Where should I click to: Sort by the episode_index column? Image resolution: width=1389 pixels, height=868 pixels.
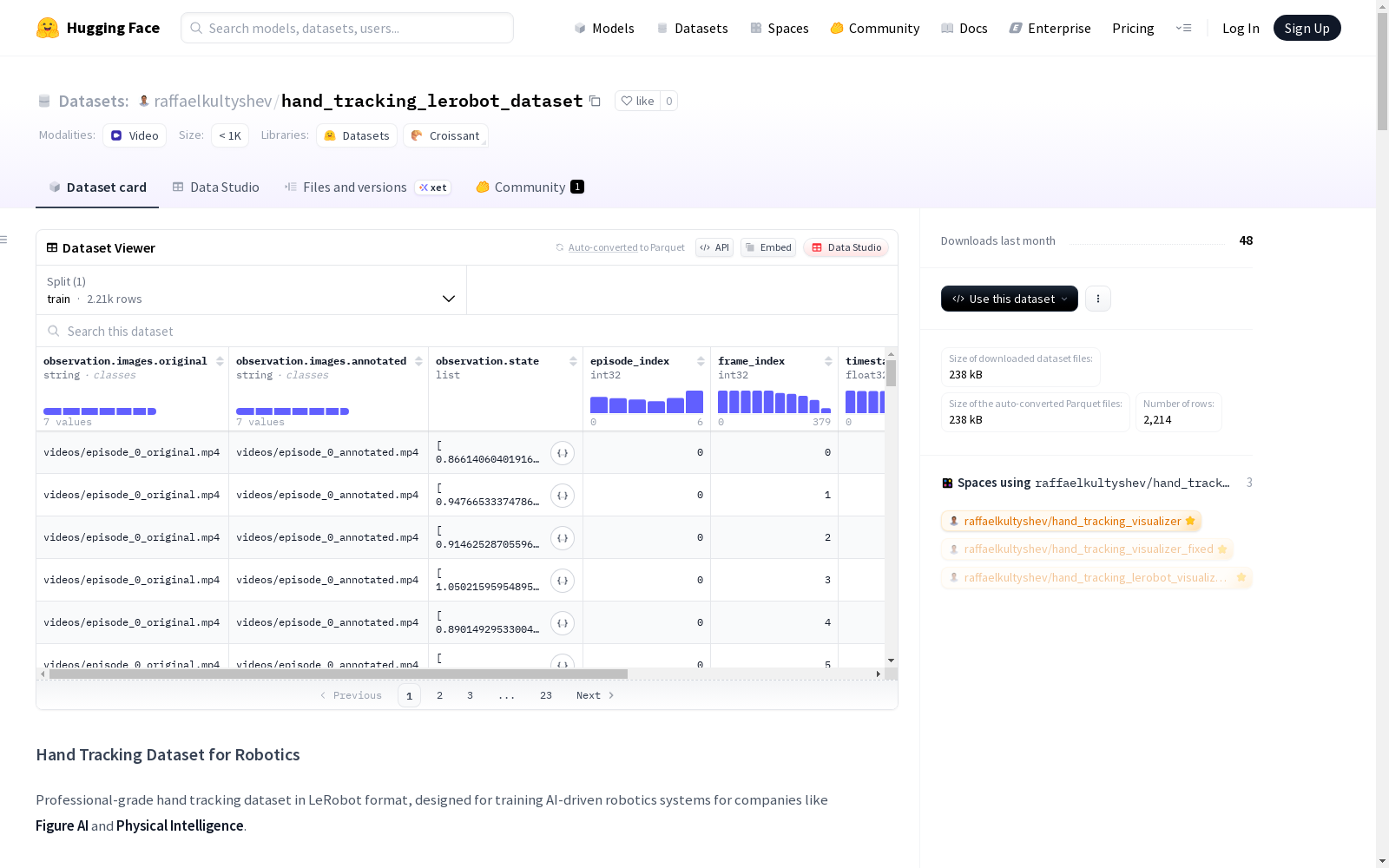tap(701, 361)
